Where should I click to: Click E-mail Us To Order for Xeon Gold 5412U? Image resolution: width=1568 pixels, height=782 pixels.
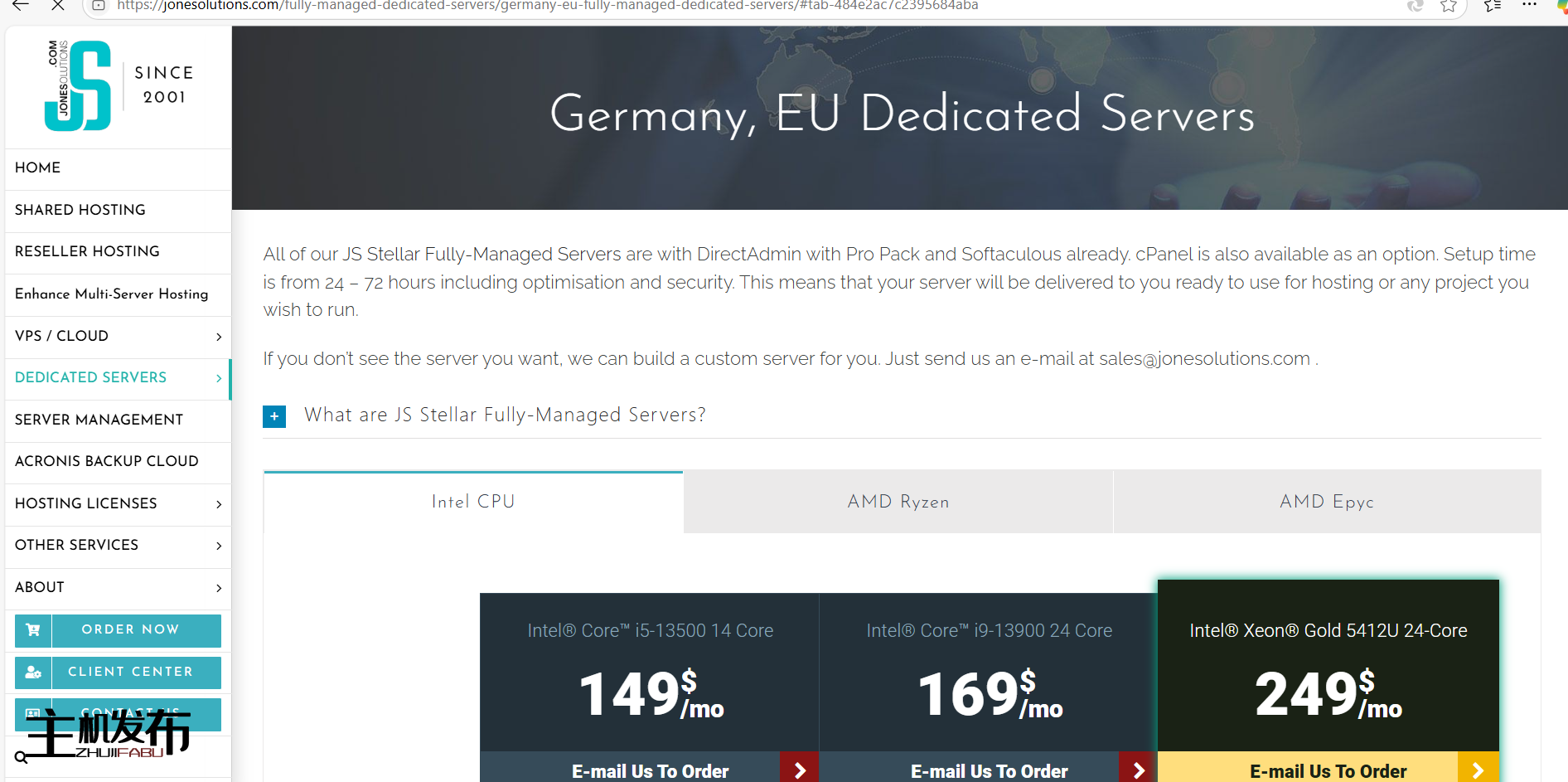1328,770
